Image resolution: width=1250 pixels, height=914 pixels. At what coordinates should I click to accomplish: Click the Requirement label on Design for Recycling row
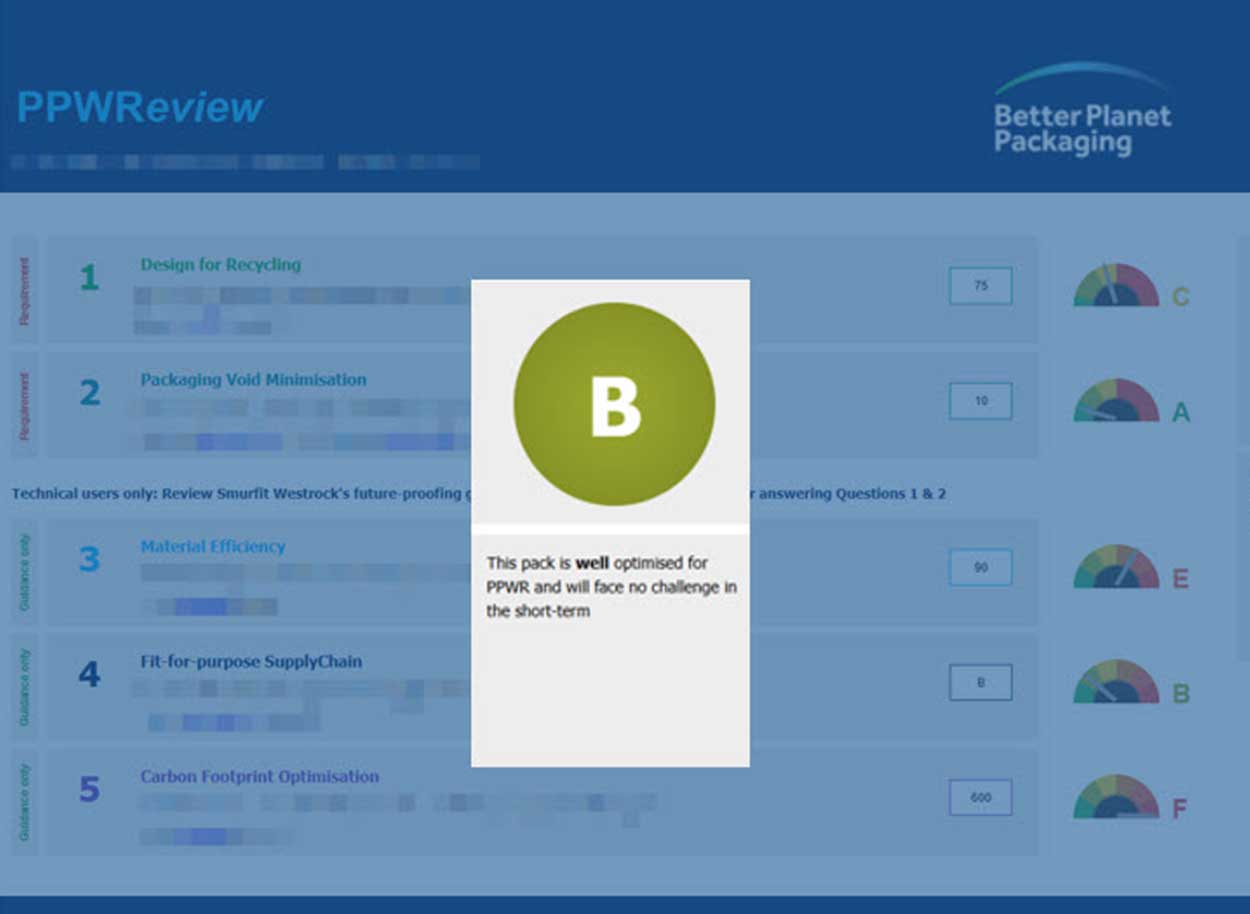pos(24,290)
